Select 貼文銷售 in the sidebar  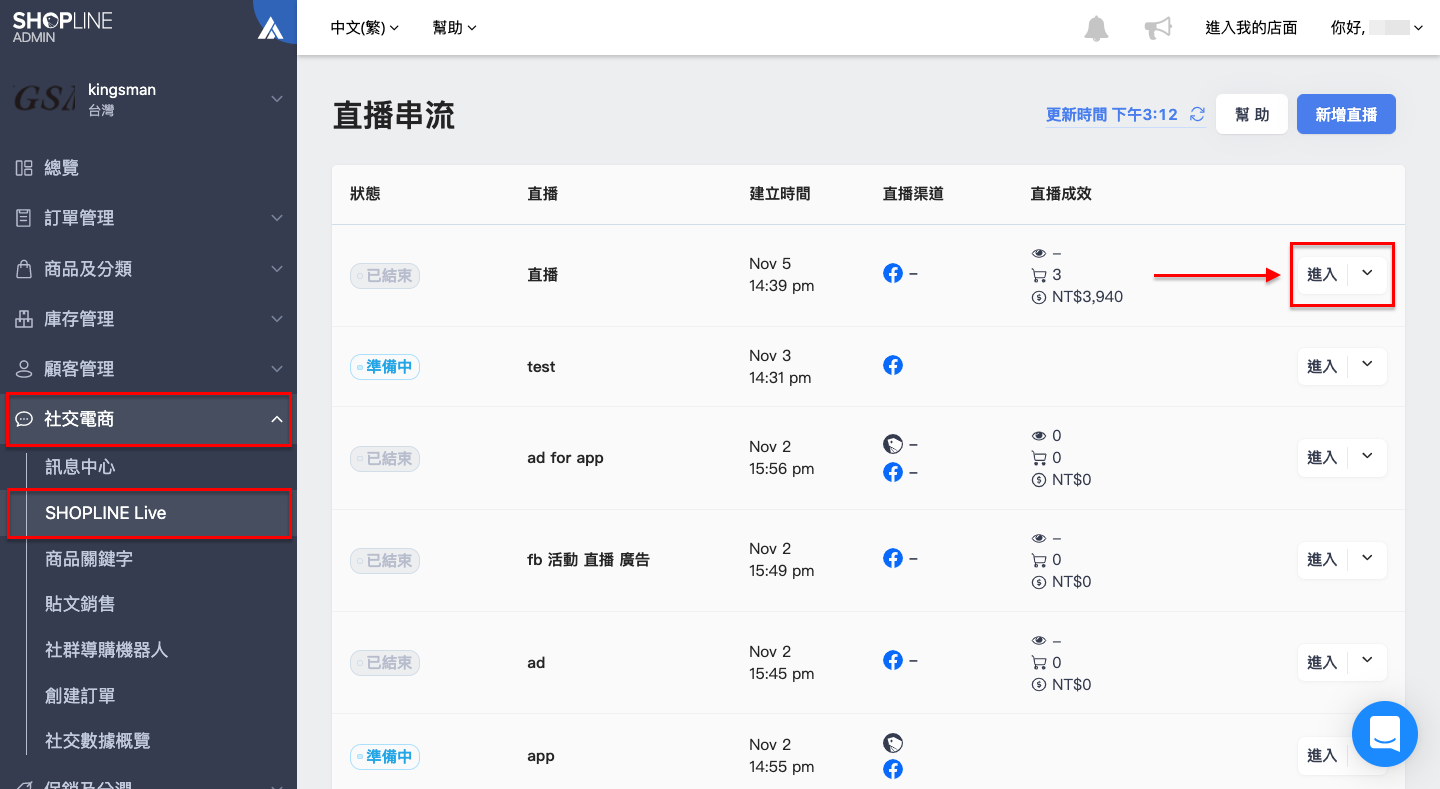pyautogui.click(x=80, y=604)
